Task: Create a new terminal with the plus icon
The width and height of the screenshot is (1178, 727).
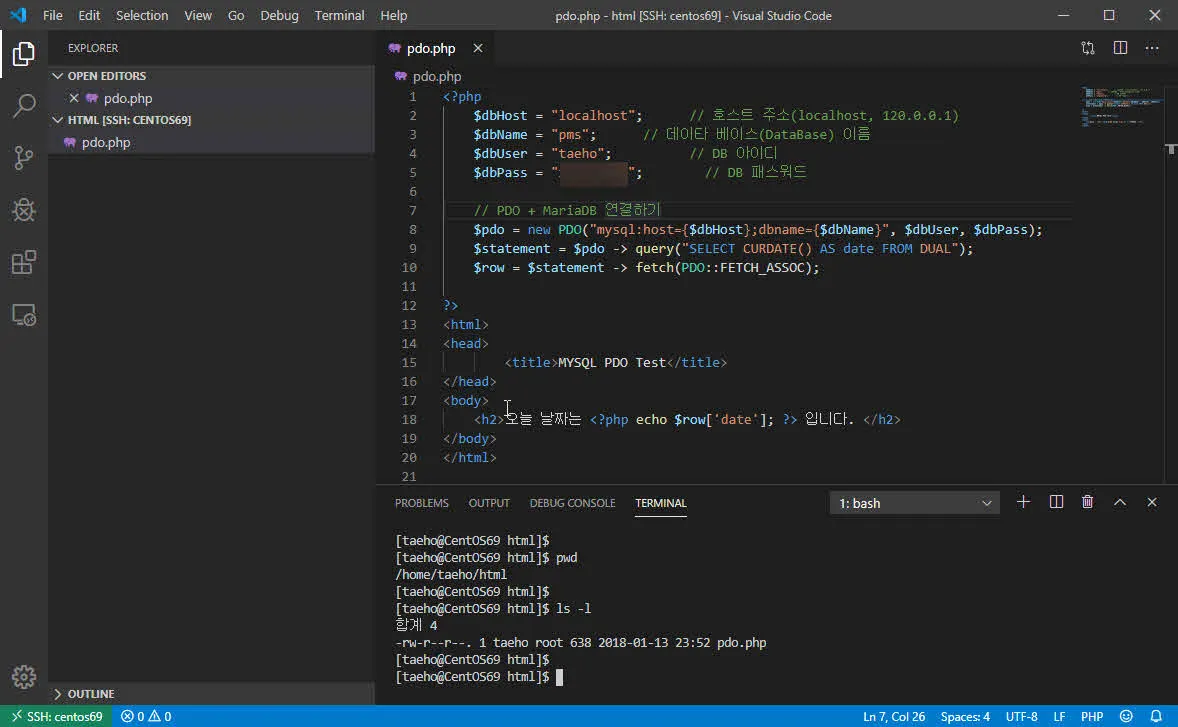Action: pyautogui.click(x=1022, y=502)
